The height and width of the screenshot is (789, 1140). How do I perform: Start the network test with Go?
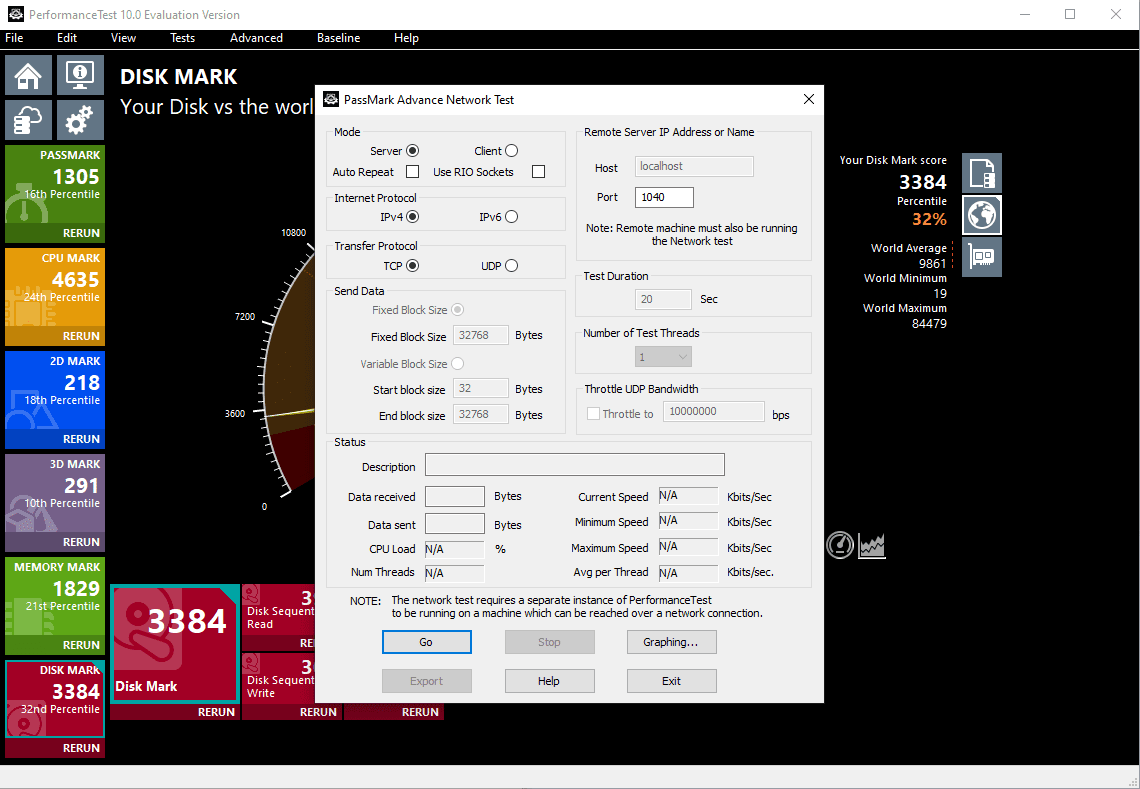tap(427, 642)
